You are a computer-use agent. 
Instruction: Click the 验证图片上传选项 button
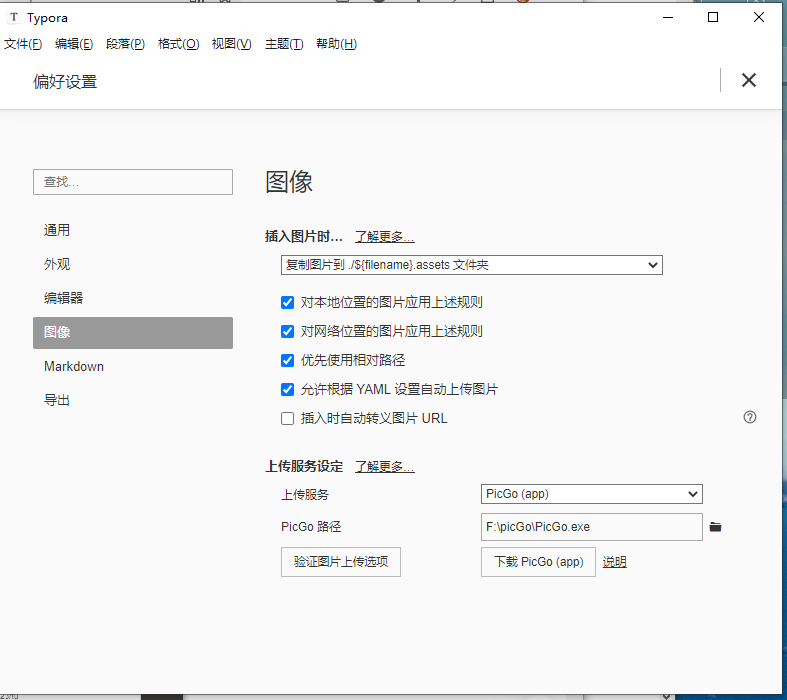(341, 562)
